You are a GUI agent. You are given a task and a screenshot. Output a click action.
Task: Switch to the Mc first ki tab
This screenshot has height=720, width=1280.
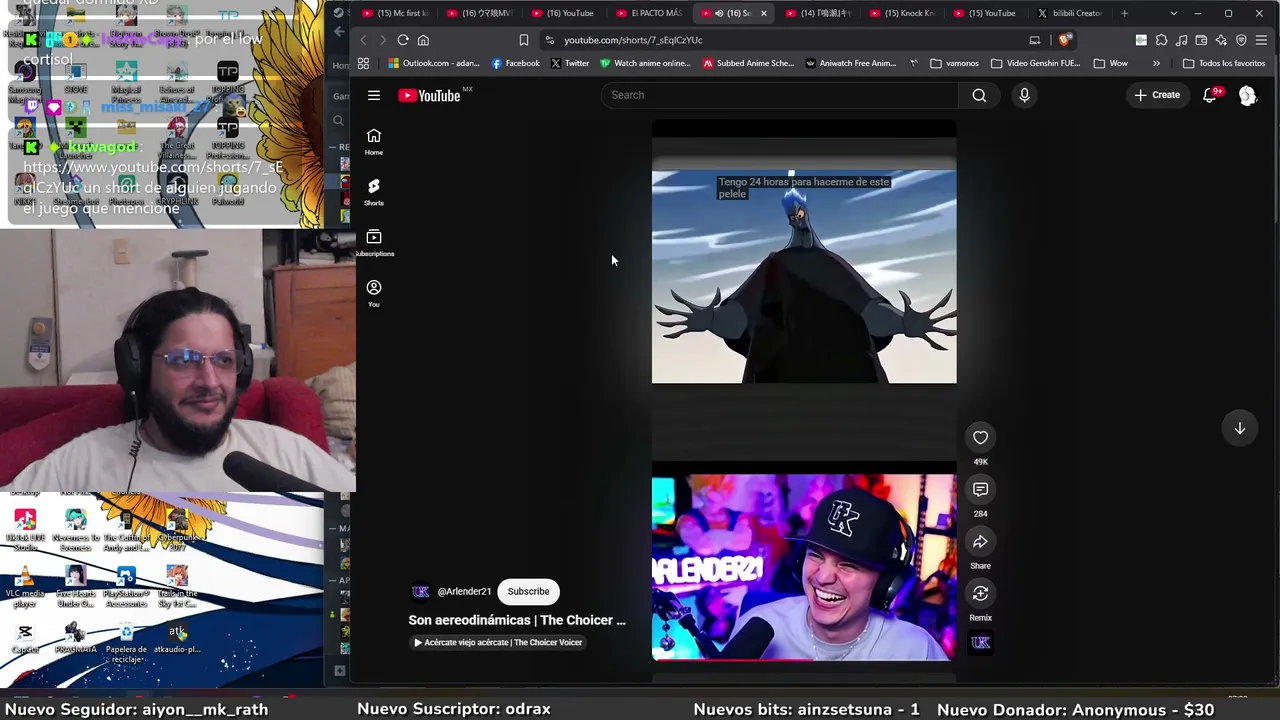(x=395, y=13)
